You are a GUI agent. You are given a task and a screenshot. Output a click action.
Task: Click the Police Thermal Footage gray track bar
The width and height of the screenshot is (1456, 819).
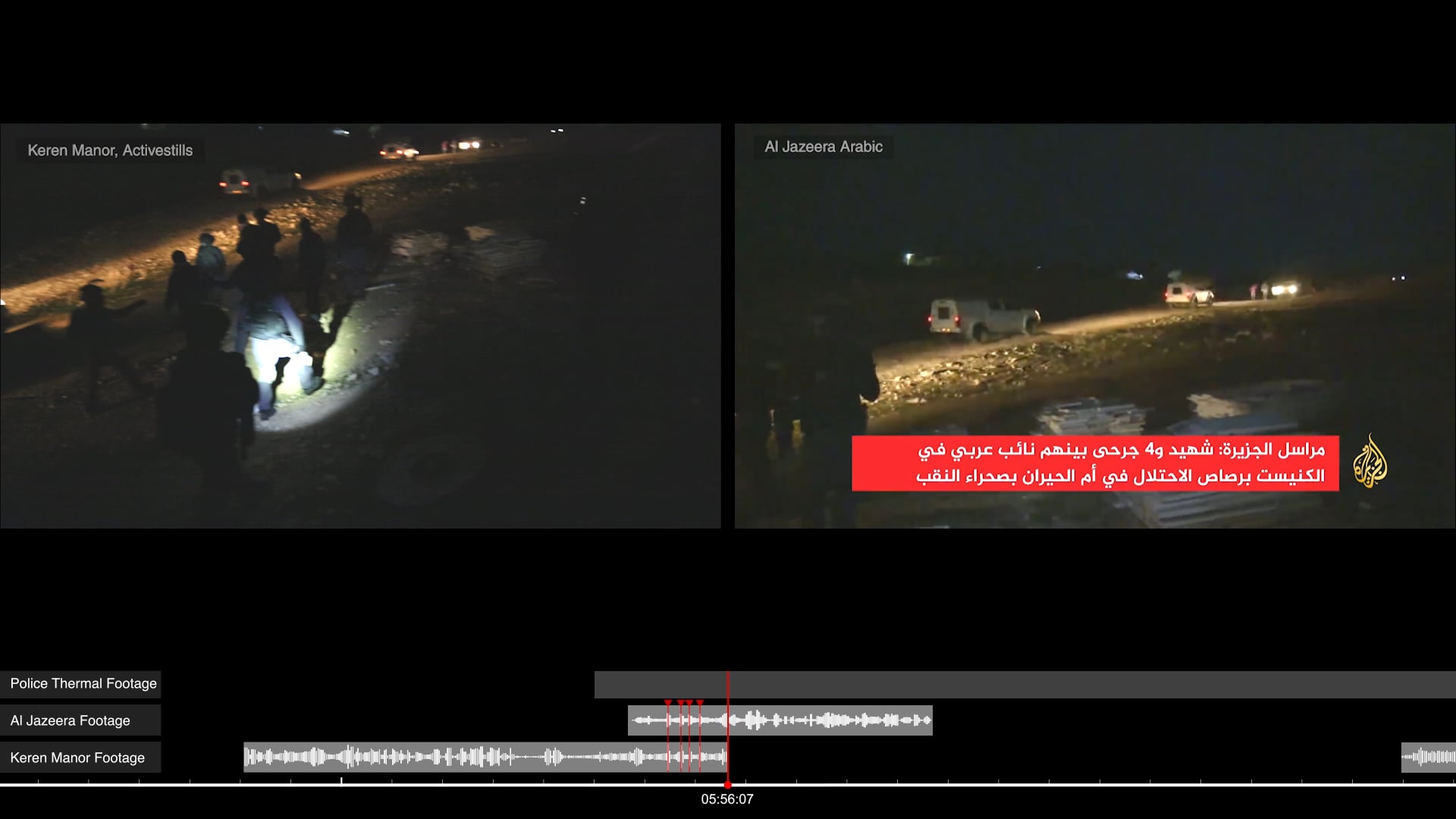point(1062,685)
